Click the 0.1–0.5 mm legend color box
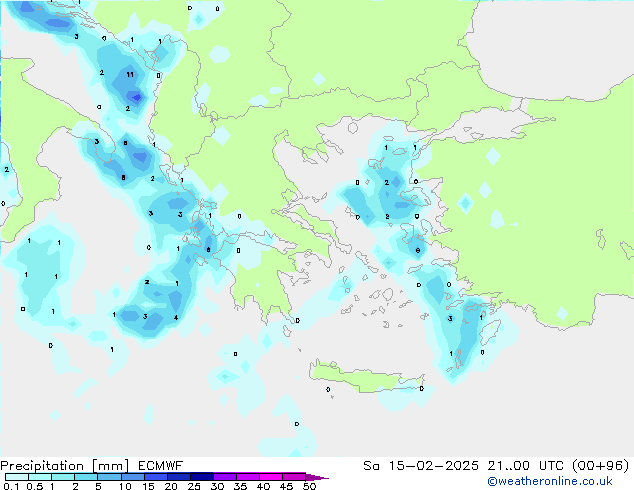This screenshot has width=634, height=490. [17, 477]
